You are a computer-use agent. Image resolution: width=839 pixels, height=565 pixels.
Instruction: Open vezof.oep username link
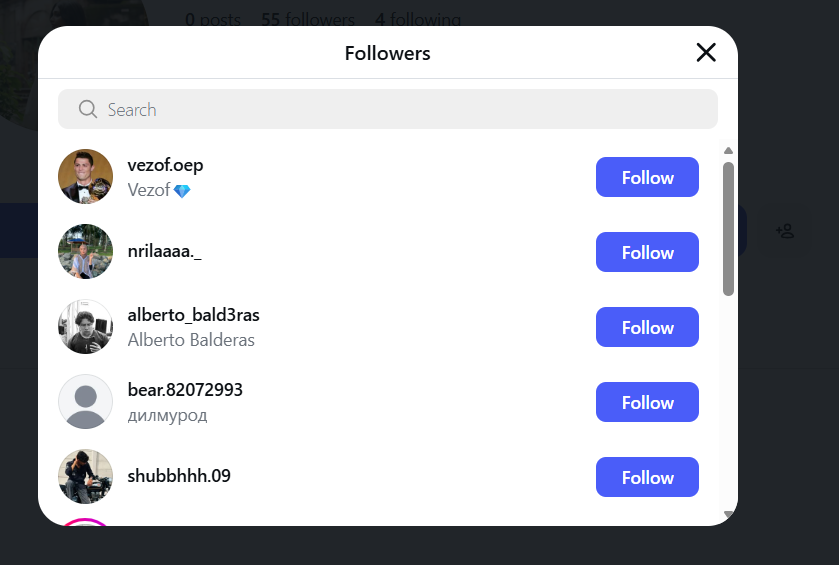coord(166,165)
